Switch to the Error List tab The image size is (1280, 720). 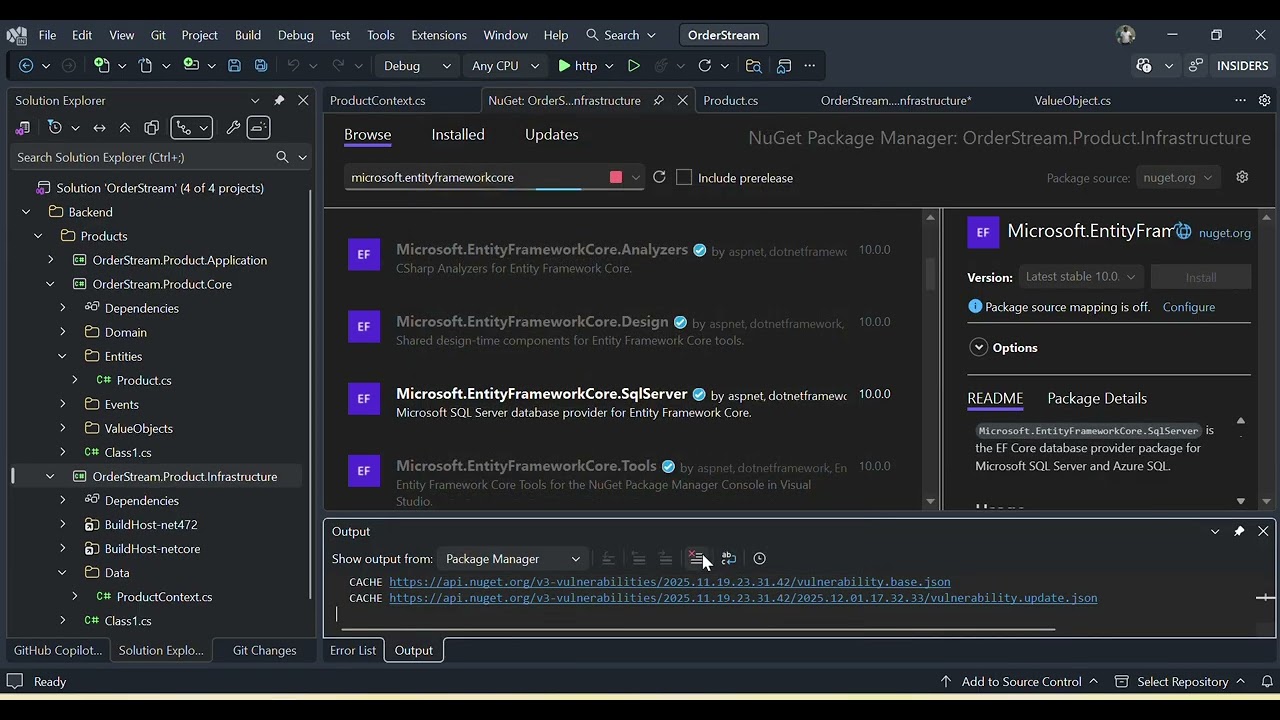point(353,650)
